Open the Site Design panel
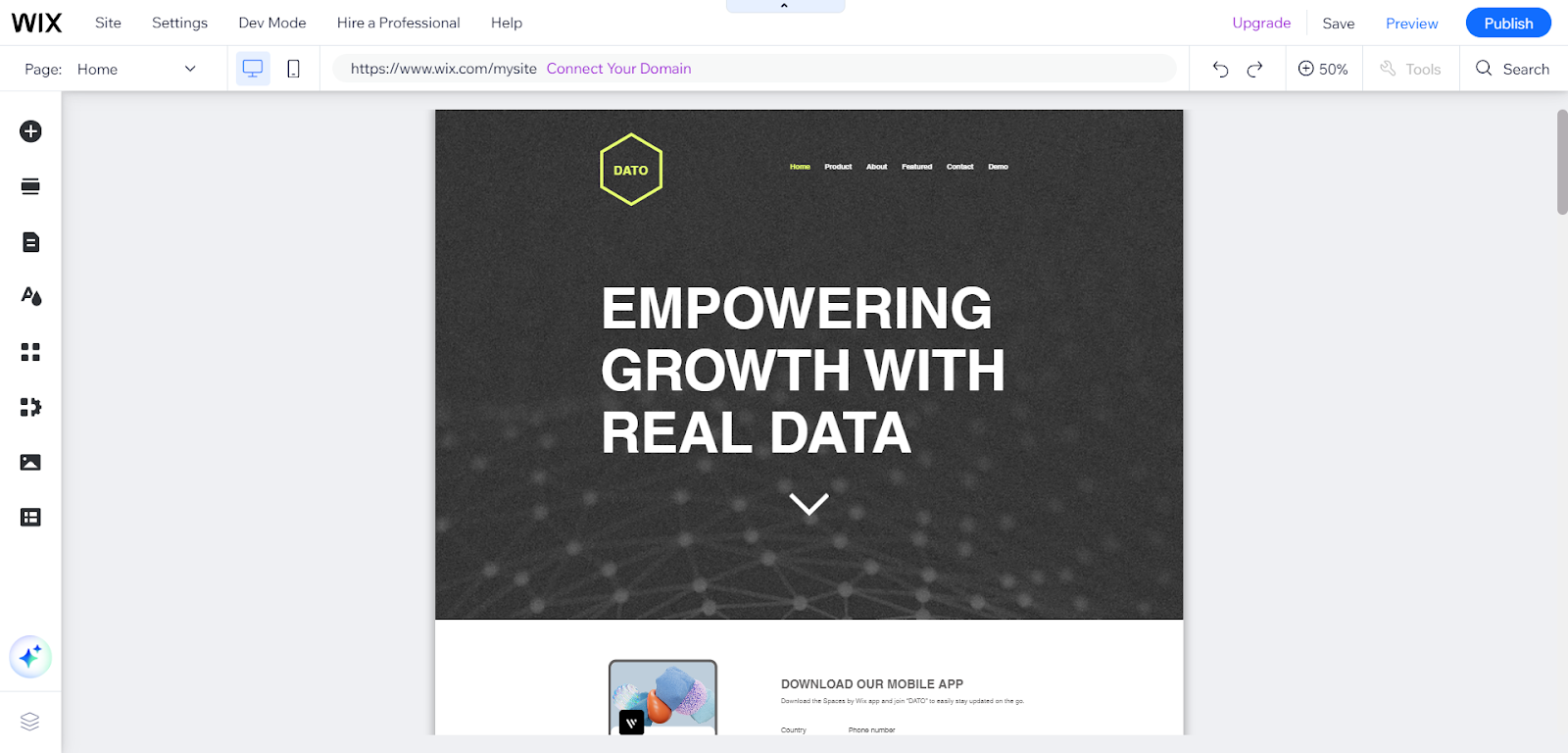 [x=30, y=296]
